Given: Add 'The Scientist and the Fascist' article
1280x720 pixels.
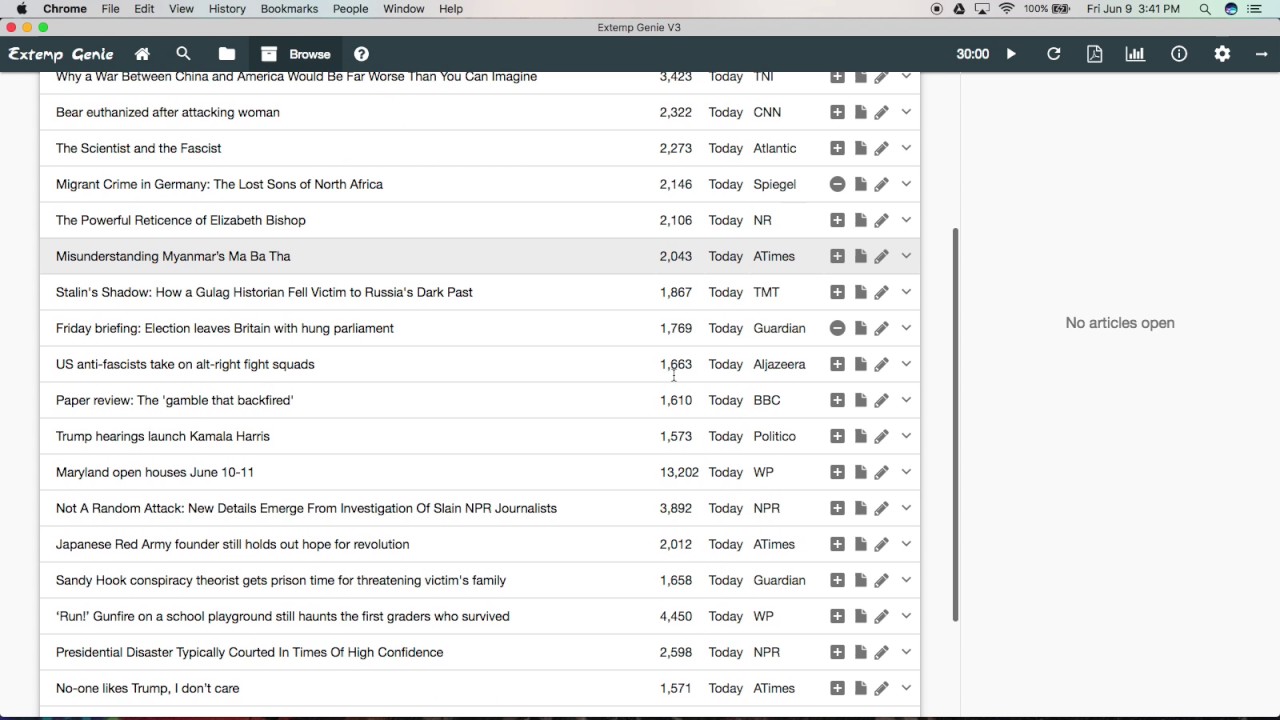Looking at the screenshot, I should (x=837, y=148).
